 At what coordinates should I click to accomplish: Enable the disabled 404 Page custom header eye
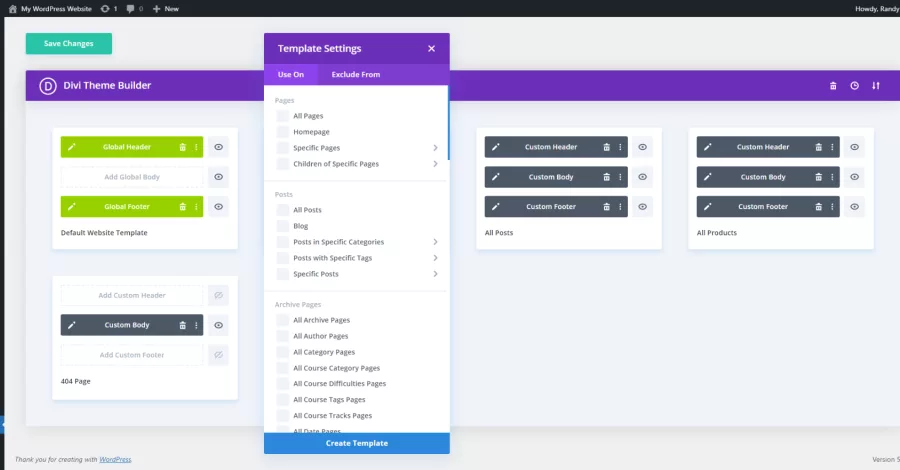point(219,295)
